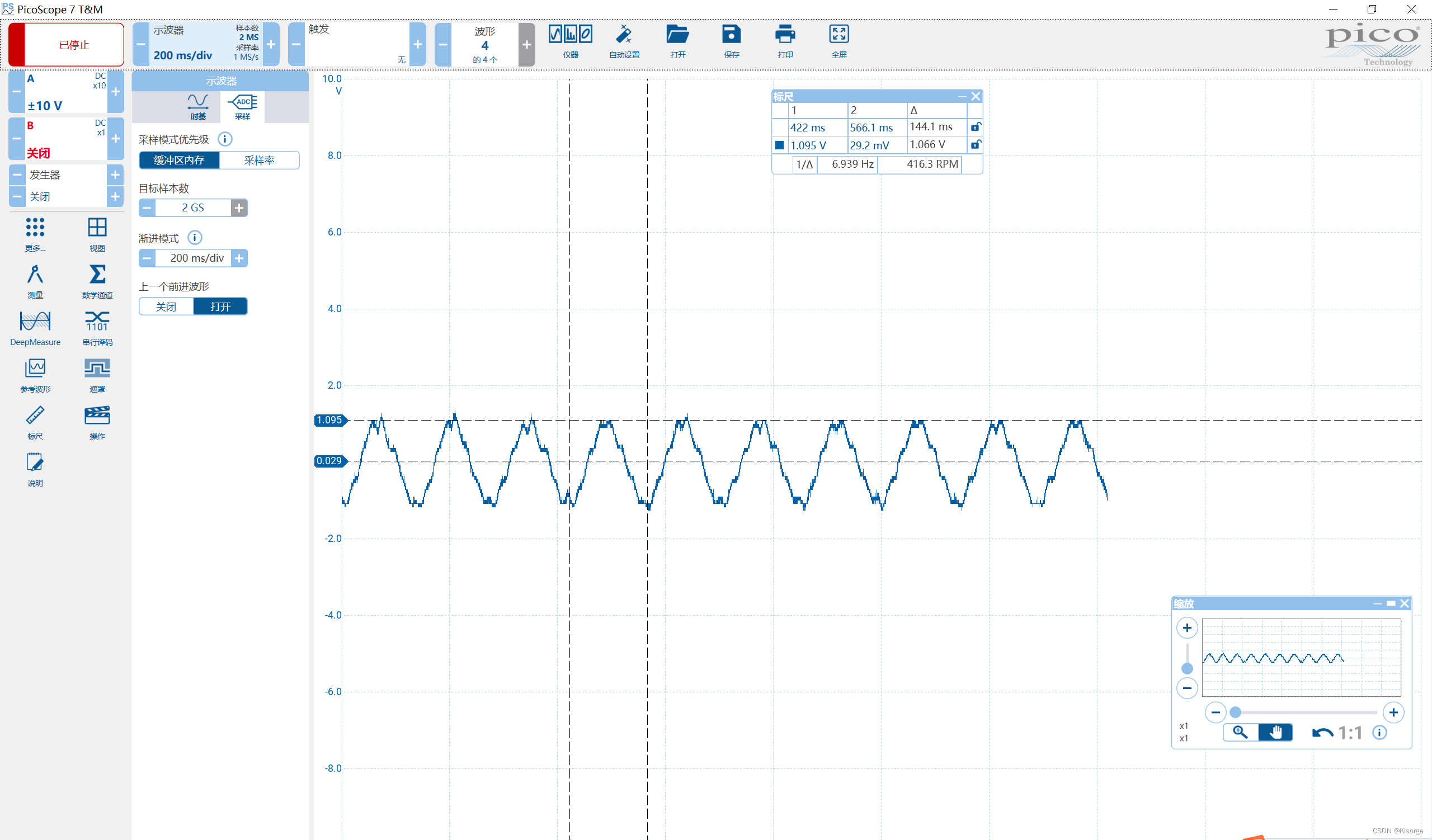Viewport: 1432px width, 840px height.
Task: Open the Actions clapperboard icon
Action: pyautogui.click(x=97, y=416)
